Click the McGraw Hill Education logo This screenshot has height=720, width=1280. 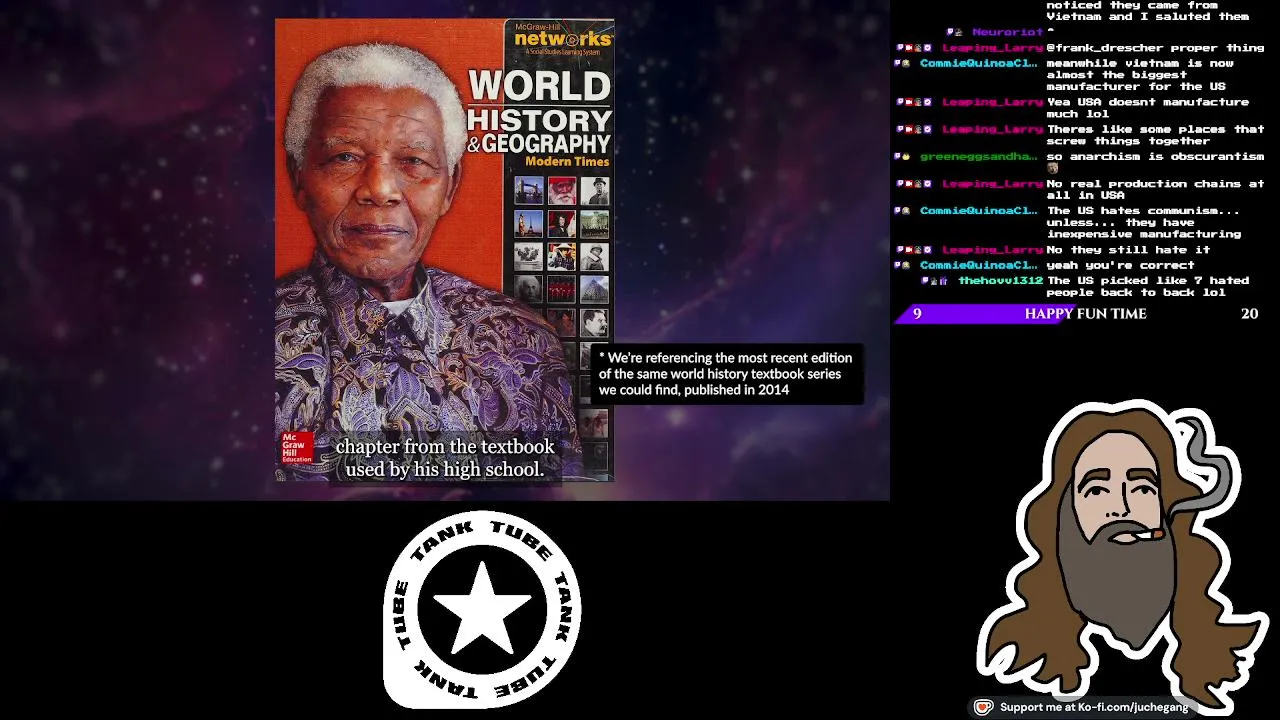tap(296, 448)
